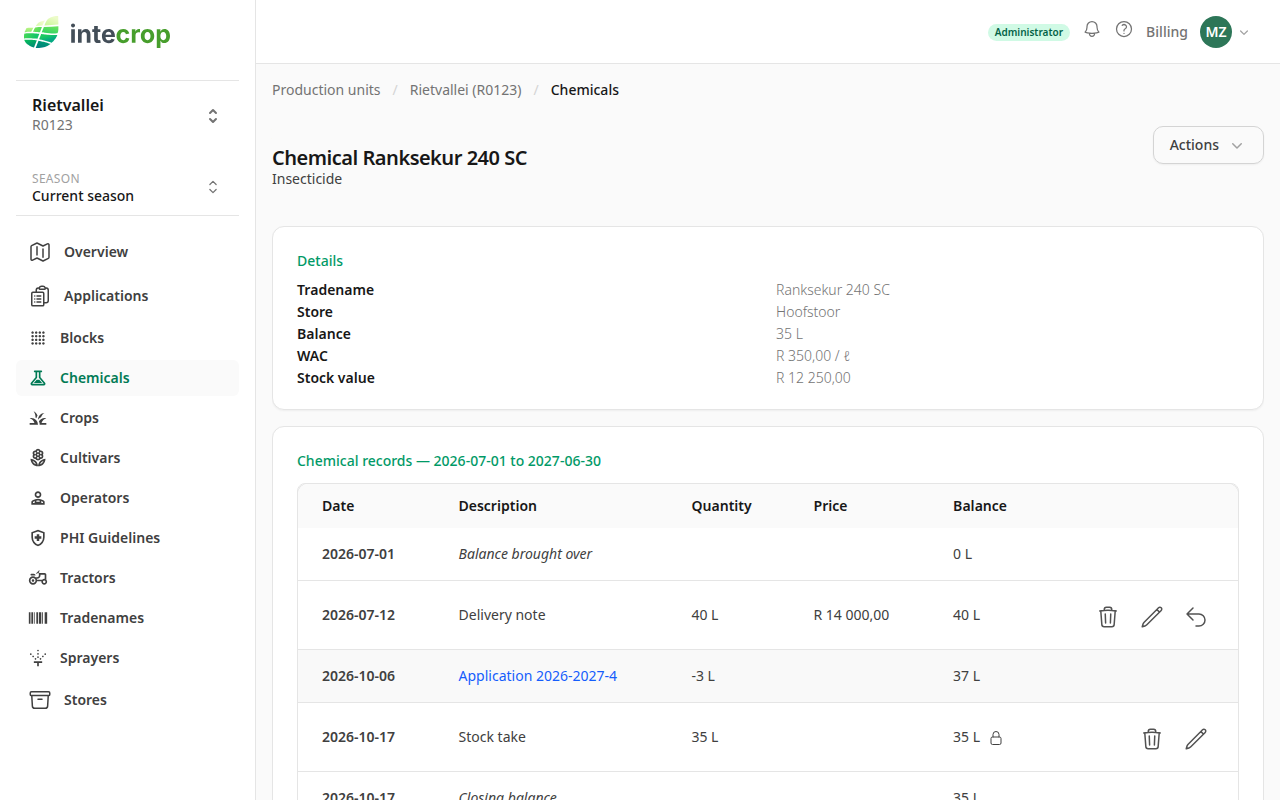The height and width of the screenshot is (800, 1280).
Task: Click the R 12 250,00 stock value
Action: click(x=813, y=378)
